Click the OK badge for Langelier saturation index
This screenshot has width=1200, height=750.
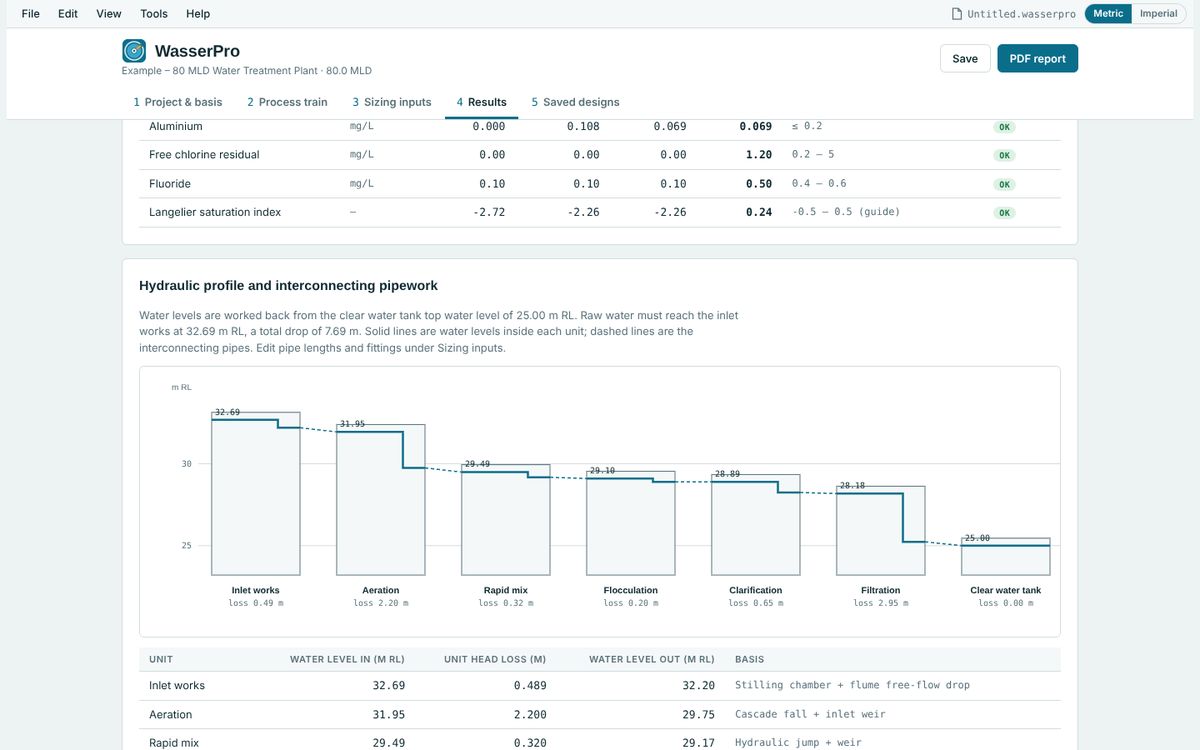[x=1005, y=213]
